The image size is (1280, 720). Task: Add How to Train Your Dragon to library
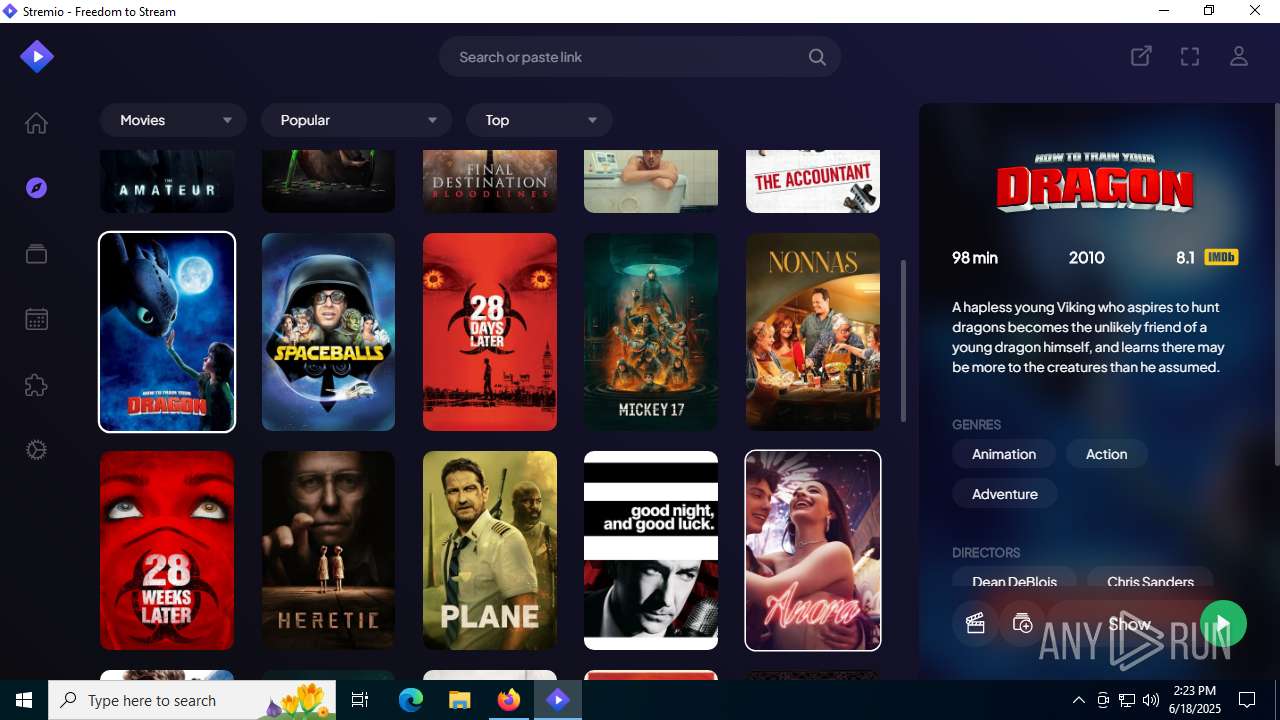point(1022,624)
